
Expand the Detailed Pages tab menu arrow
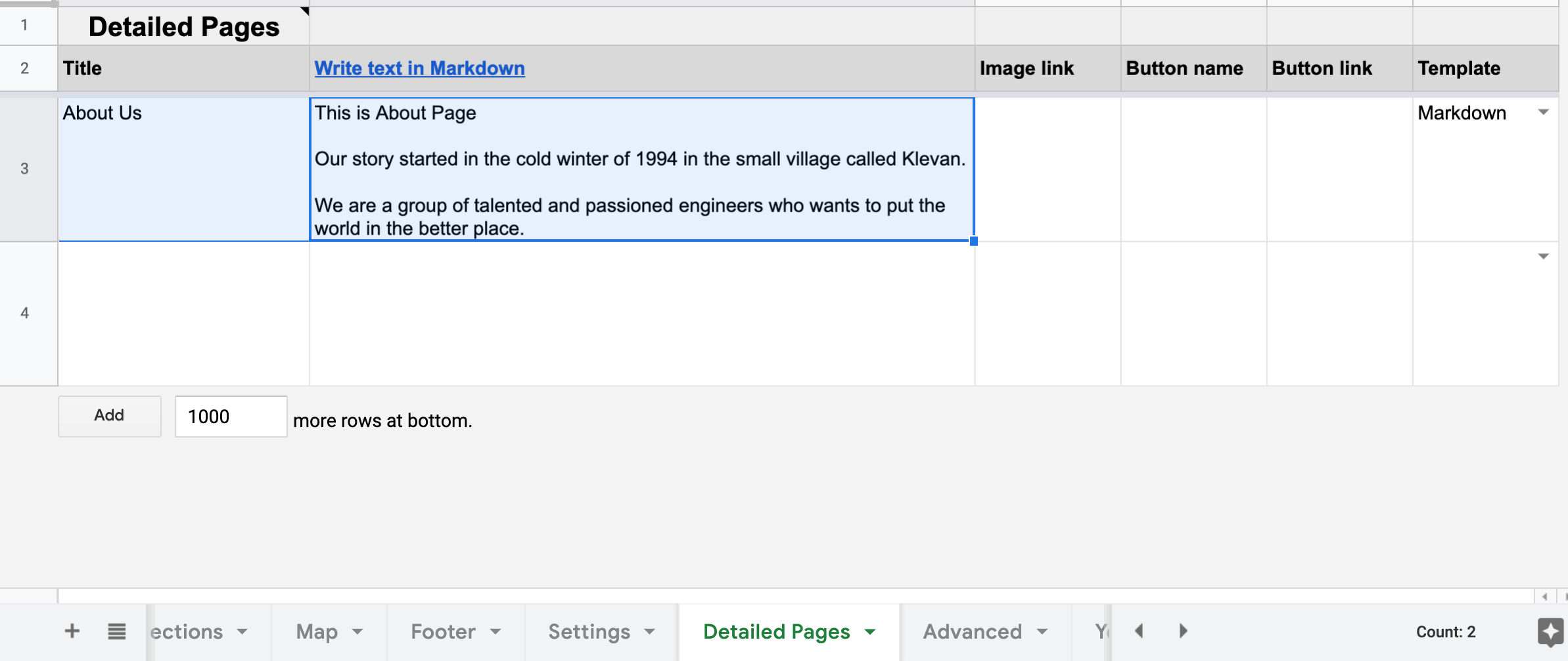click(870, 632)
